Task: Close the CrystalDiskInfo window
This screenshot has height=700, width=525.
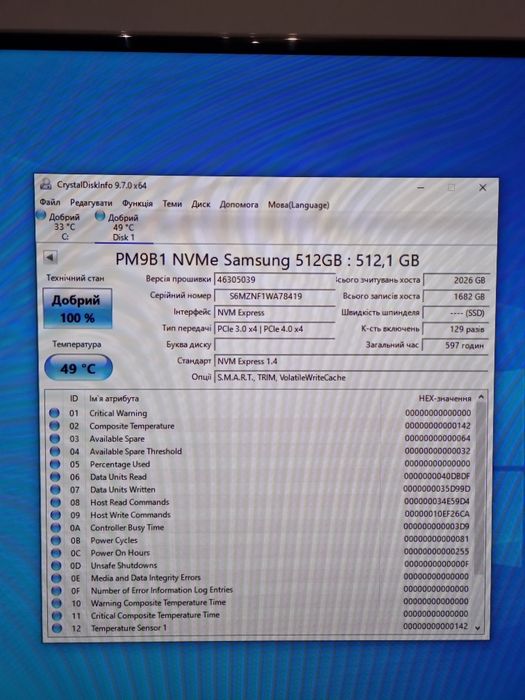Action: [x=483, y=188]
